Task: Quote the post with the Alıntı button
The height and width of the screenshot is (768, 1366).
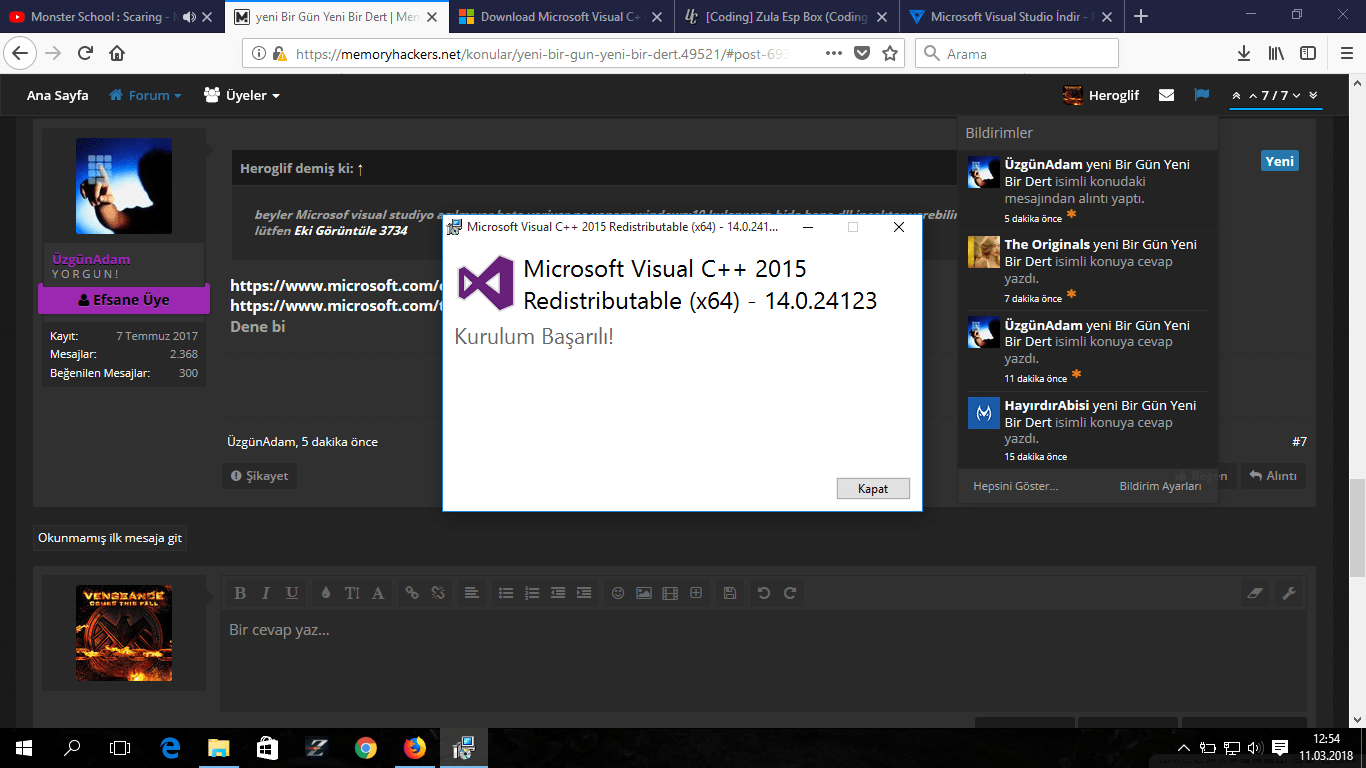Action: 1273,476
